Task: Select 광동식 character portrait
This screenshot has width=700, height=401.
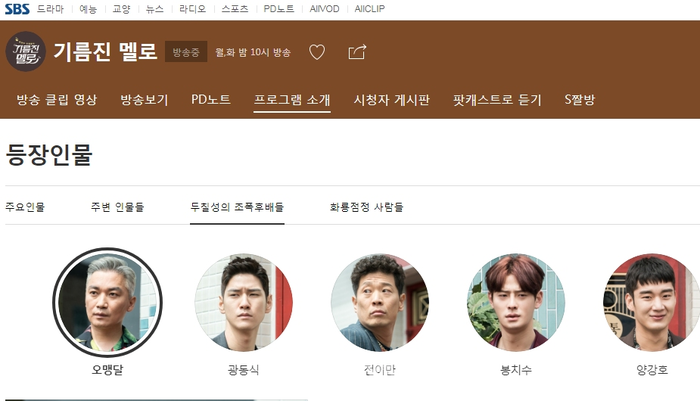Action: click(x=244, y=302)
